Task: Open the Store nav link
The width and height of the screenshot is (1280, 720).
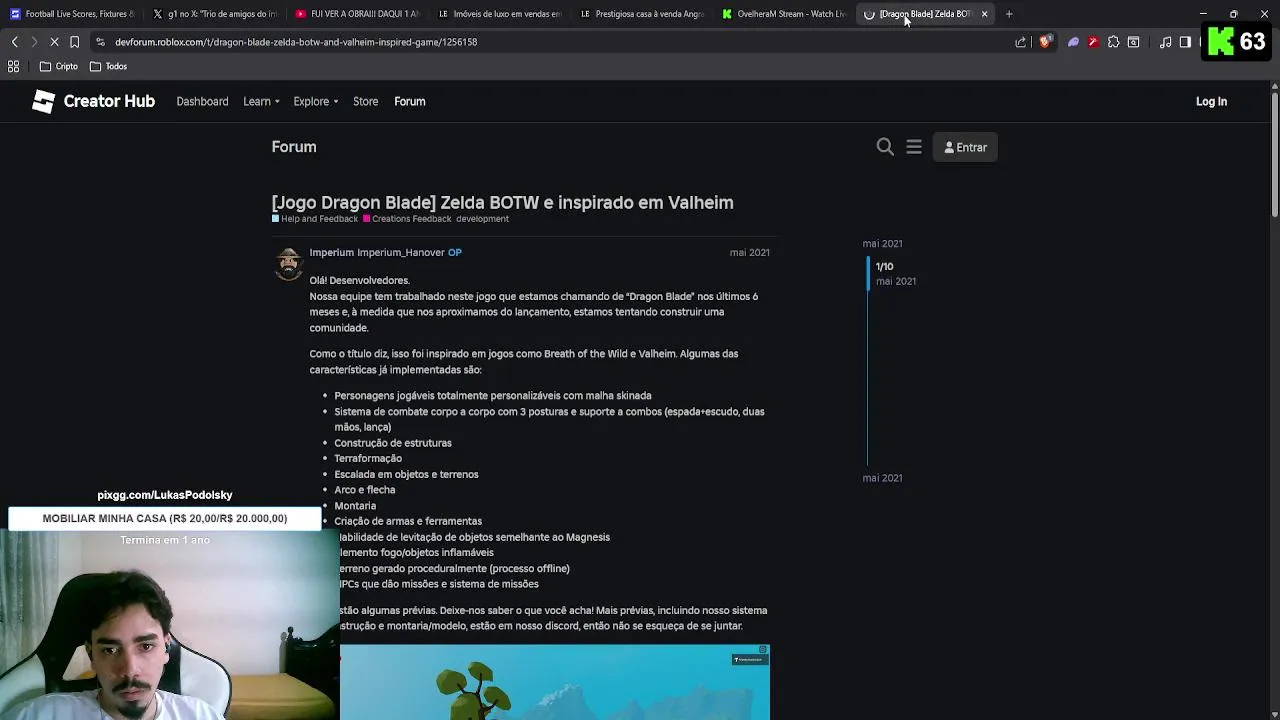Action: (365, 101)
